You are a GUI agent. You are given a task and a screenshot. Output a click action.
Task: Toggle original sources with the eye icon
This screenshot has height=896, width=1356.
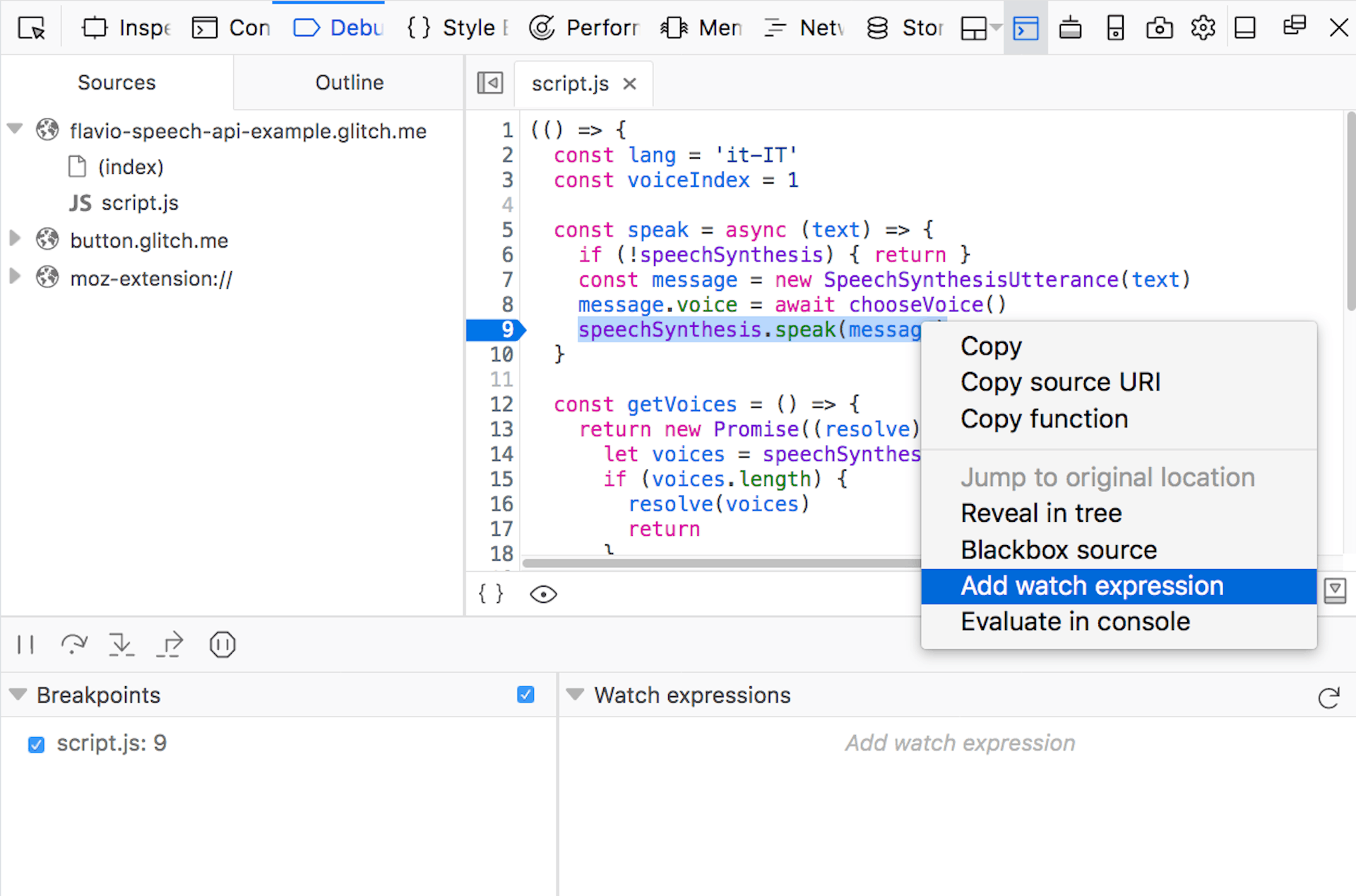point(542,594)
